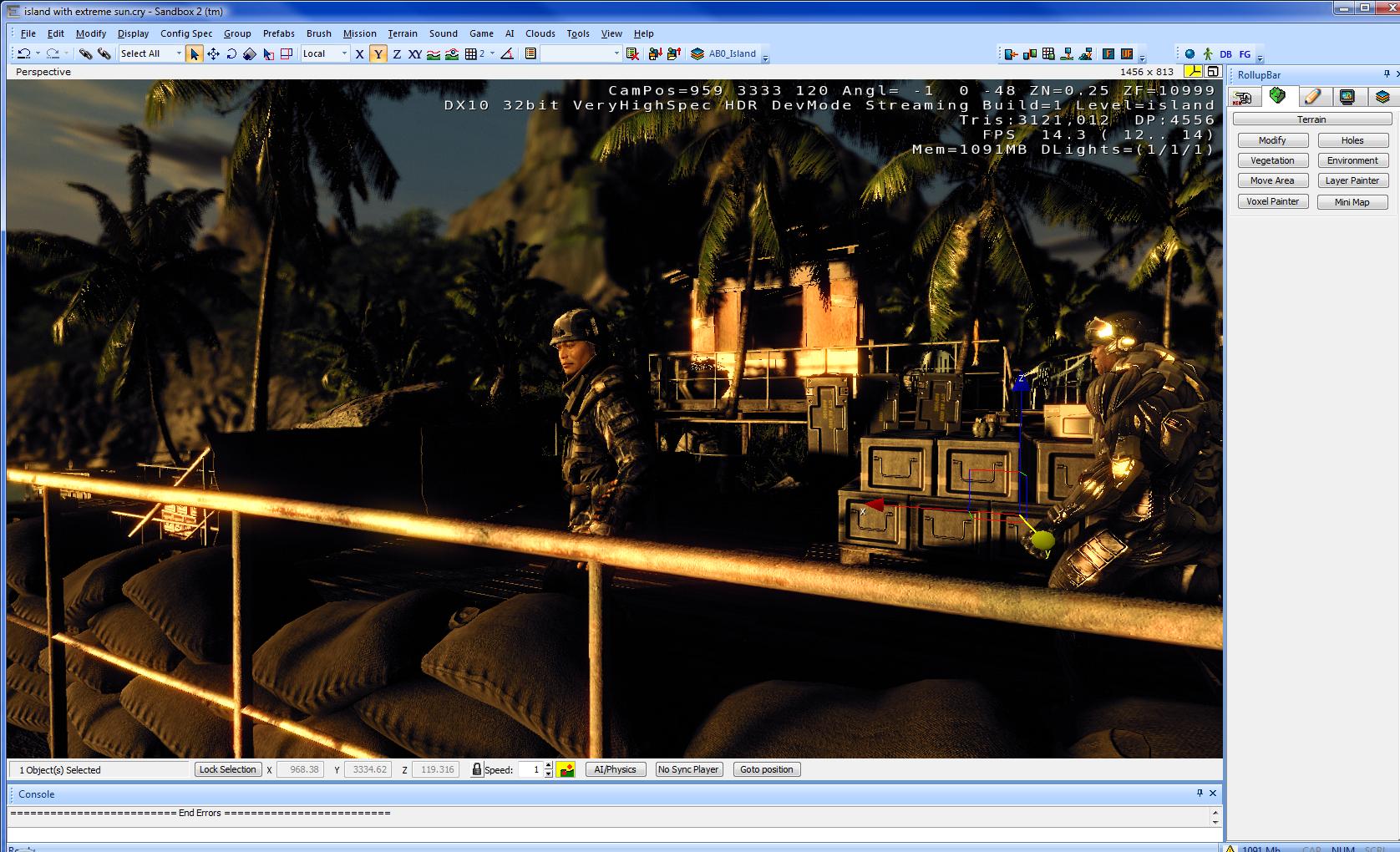Click the Modify terrain button
Screen dimensions: 1400x852
[1272, 140]
